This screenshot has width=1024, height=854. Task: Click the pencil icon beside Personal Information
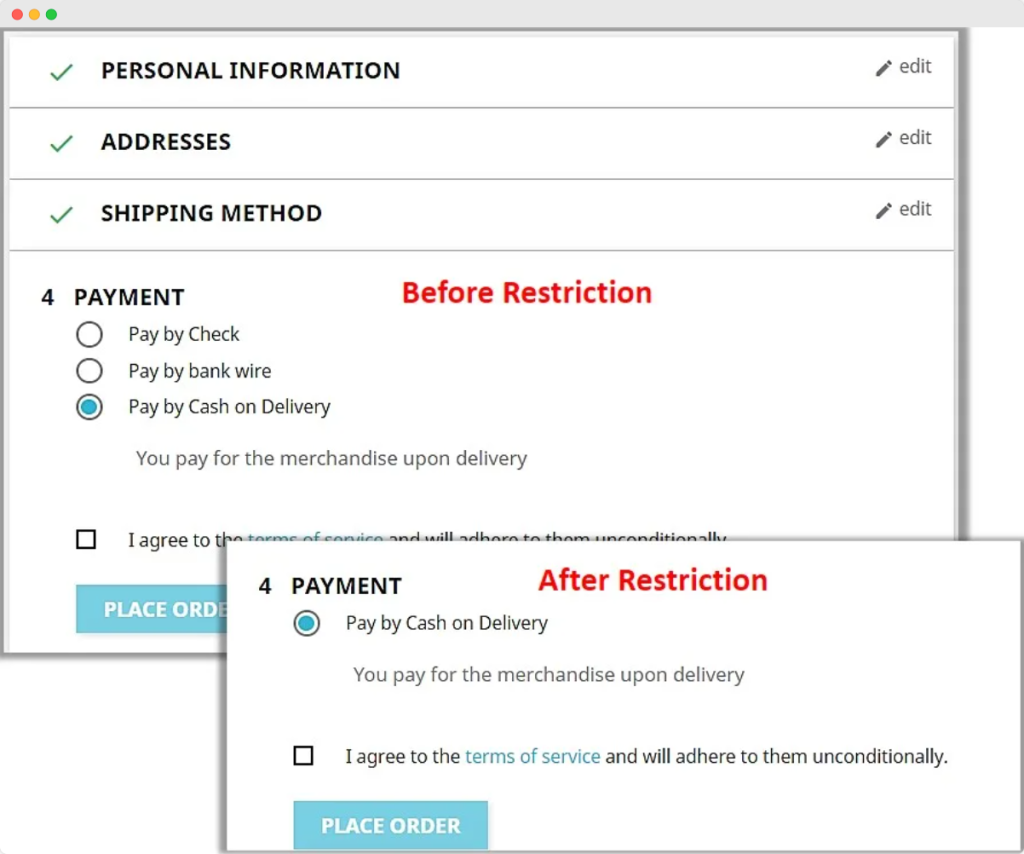(x=883, y=68)
